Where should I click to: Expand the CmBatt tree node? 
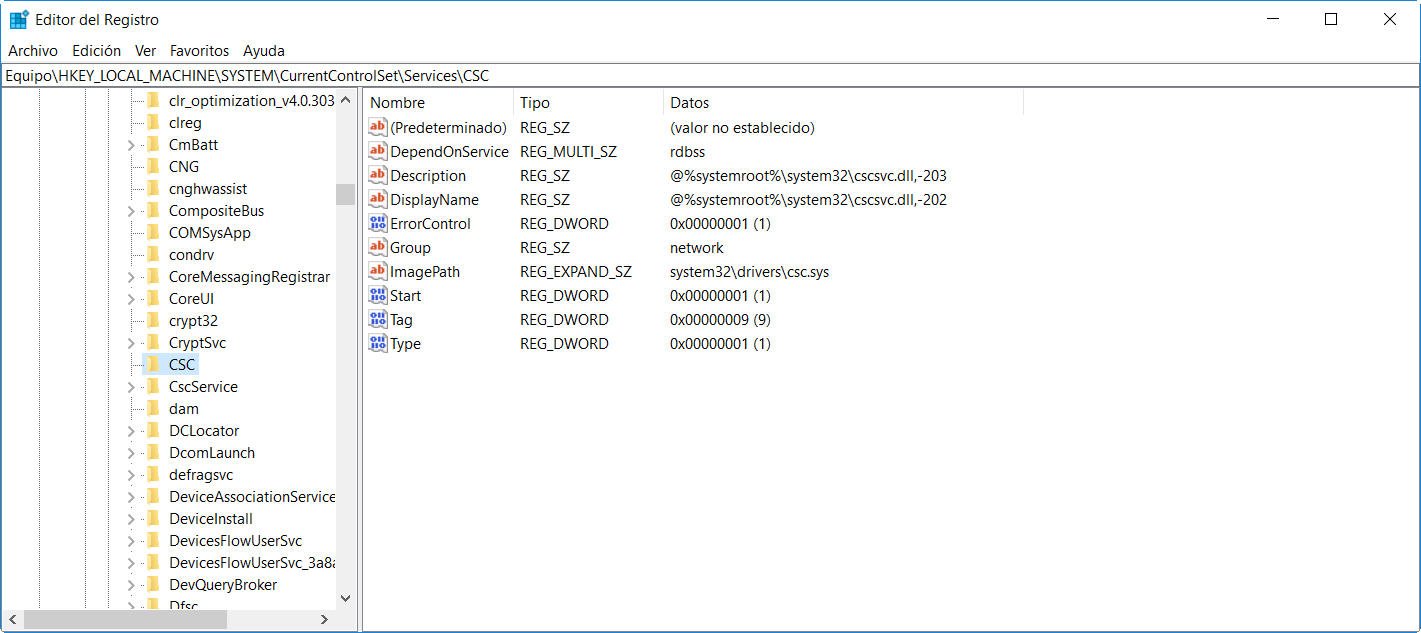[131, 145]
